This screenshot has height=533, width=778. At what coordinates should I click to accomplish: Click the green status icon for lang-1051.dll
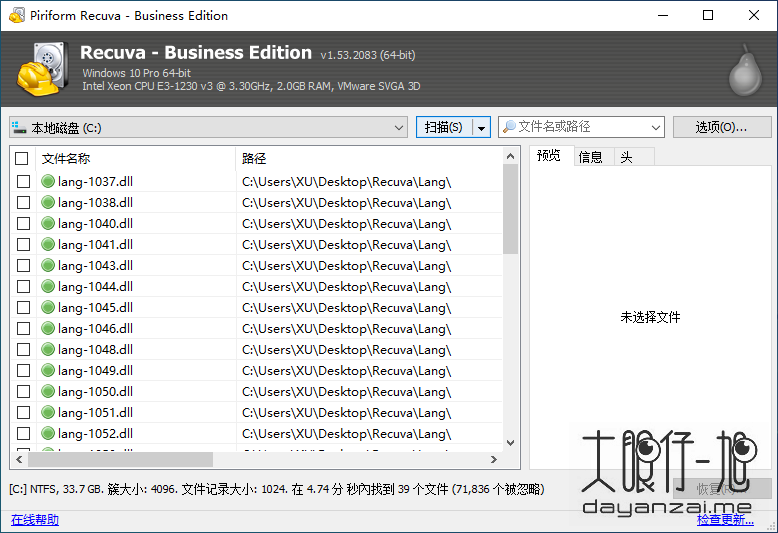(48, 412)
